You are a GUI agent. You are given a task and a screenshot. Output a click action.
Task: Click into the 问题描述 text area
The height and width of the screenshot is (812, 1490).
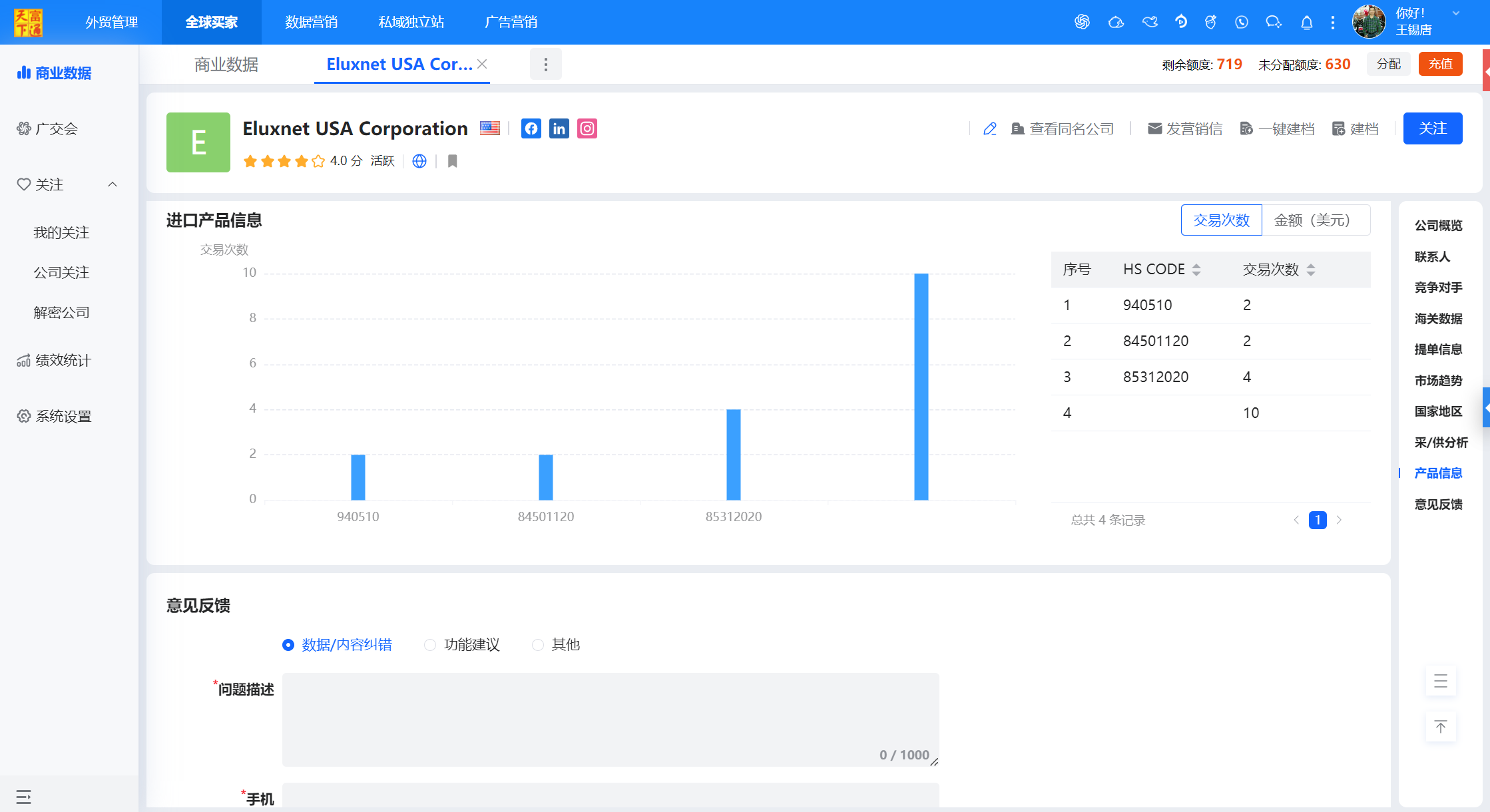point(611,719)
